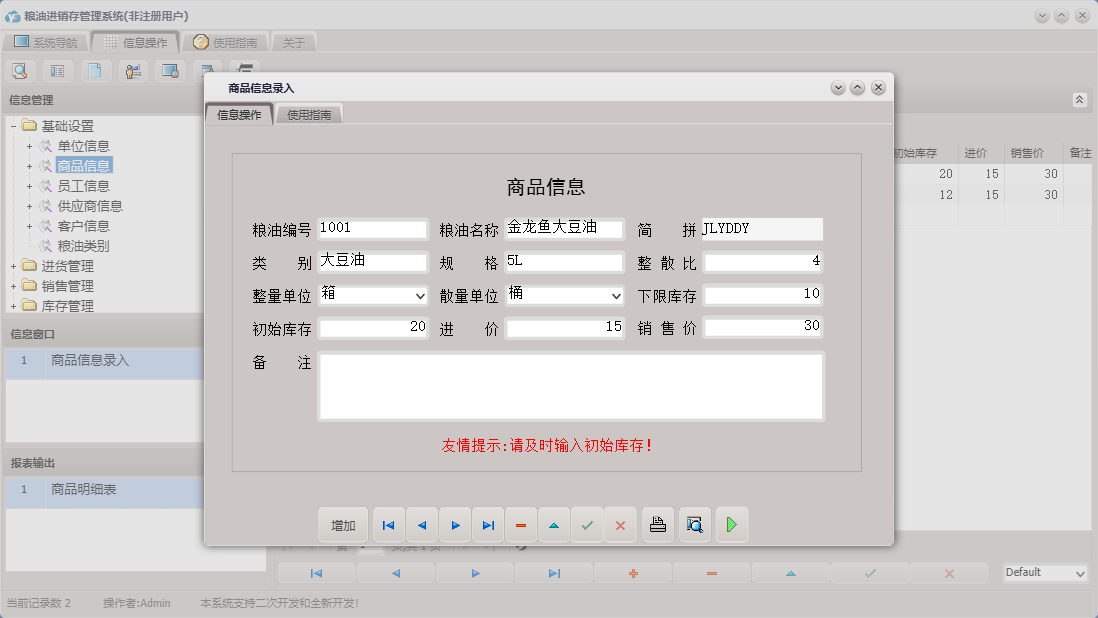Delete current record with red minus icon
The width and height of the screenshot is (1098, 618).
[521, 524]
